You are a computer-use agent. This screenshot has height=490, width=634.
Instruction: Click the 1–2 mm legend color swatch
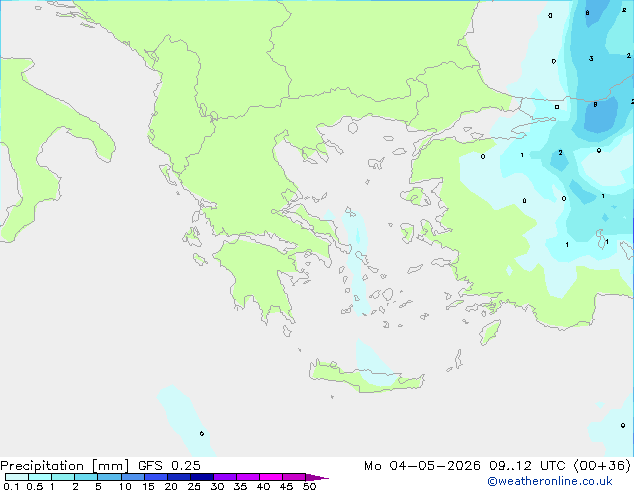click(63, 477)
